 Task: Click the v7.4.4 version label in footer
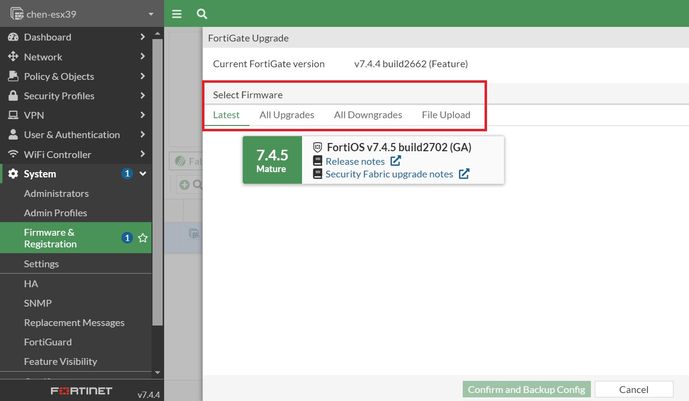point(149,394)
